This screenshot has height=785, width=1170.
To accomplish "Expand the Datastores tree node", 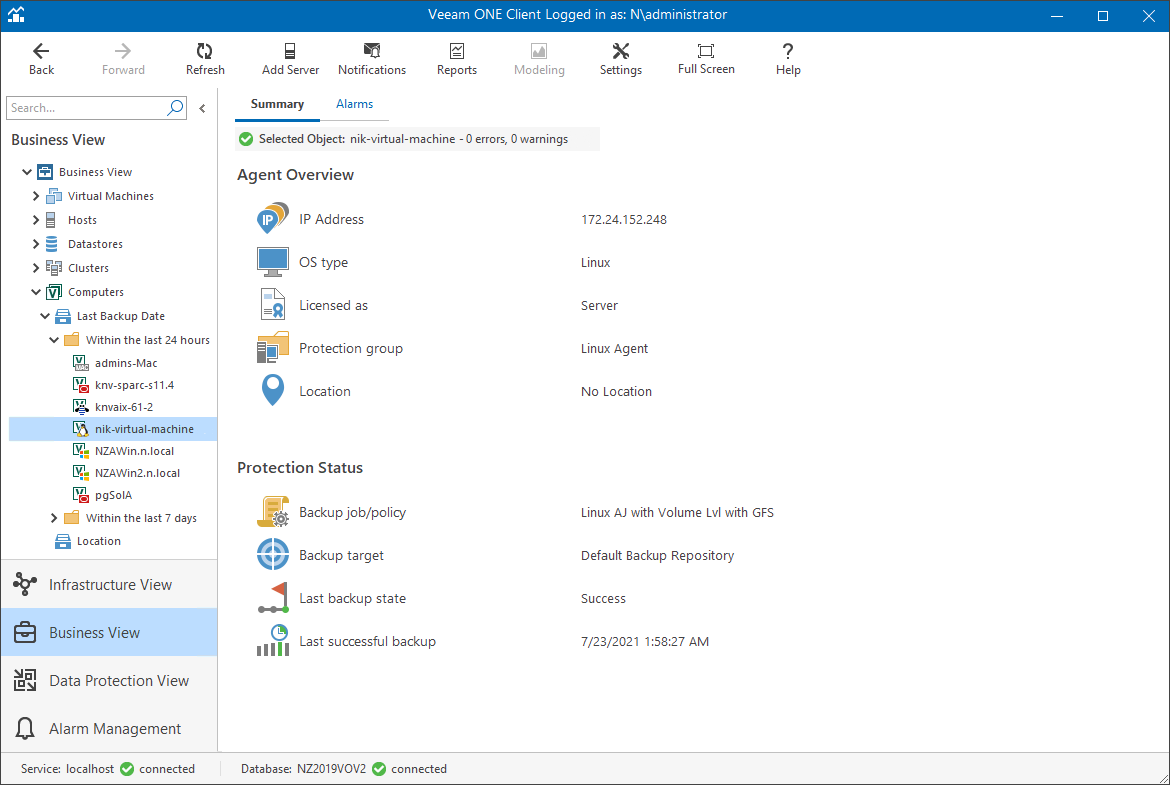I will 36,244.
